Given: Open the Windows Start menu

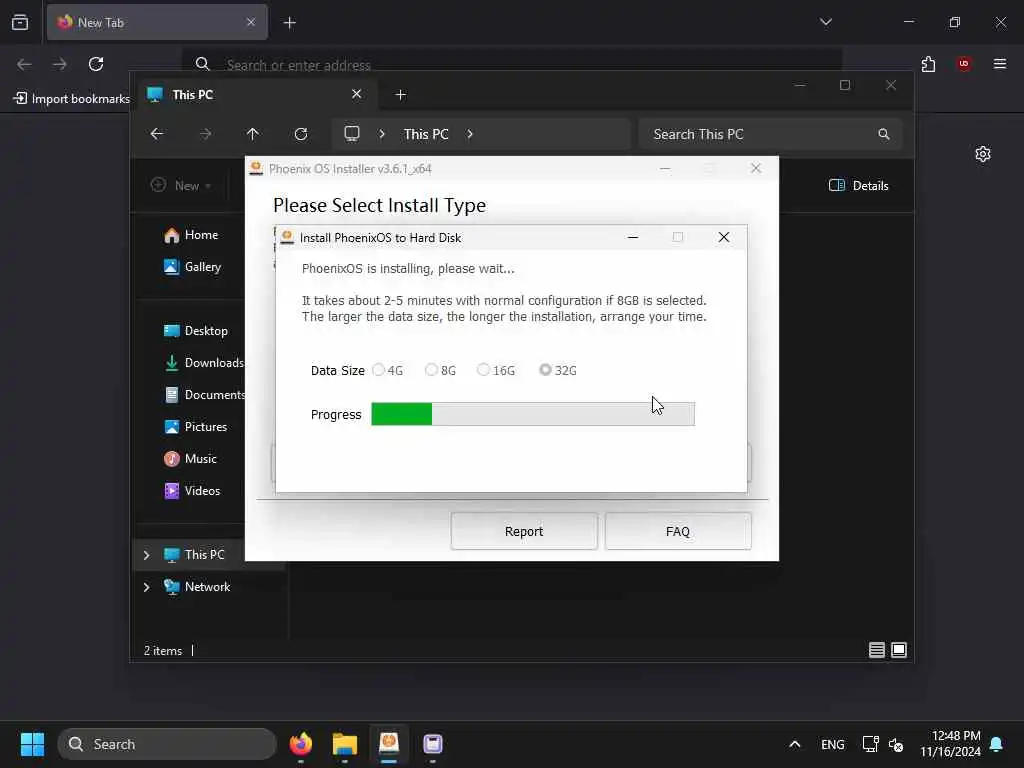Looking at the screenshot, I should point(32,744).
